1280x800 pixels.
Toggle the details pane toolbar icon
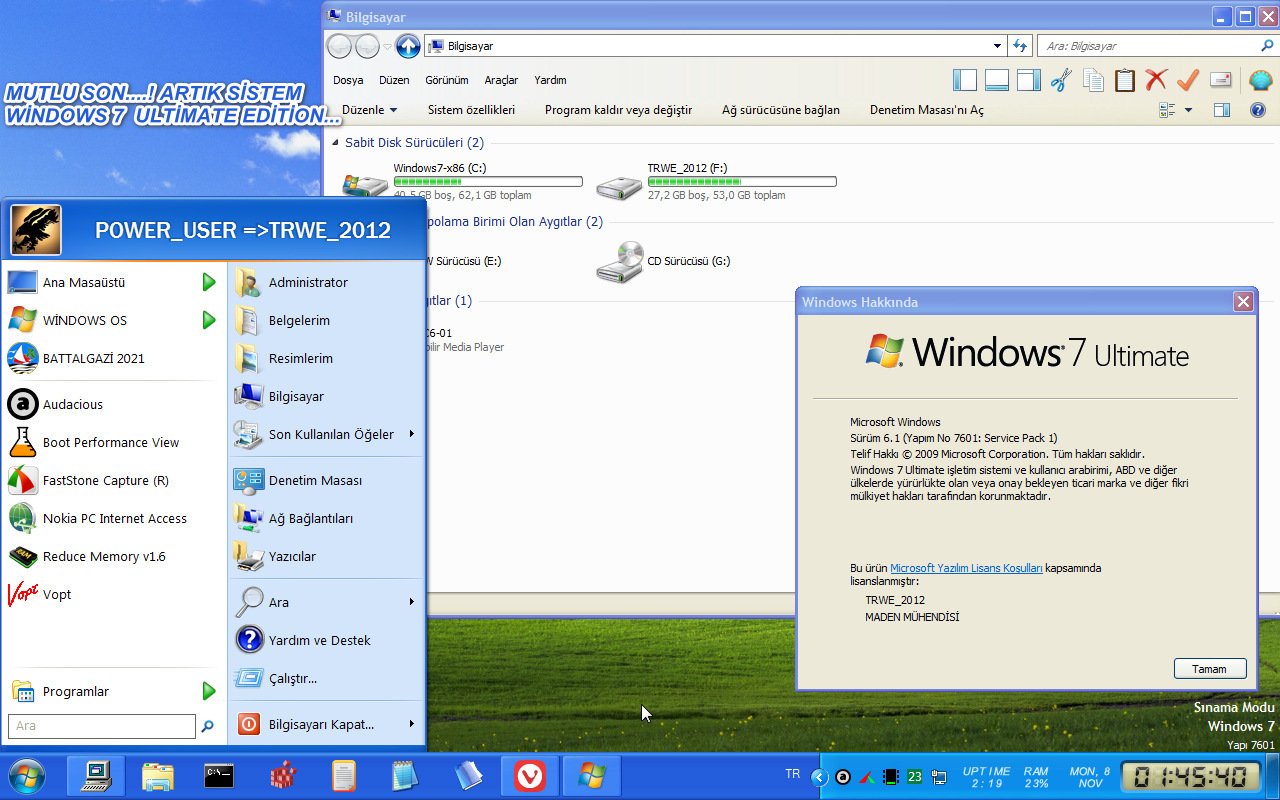pyautogui.click(x=996, y=80)
